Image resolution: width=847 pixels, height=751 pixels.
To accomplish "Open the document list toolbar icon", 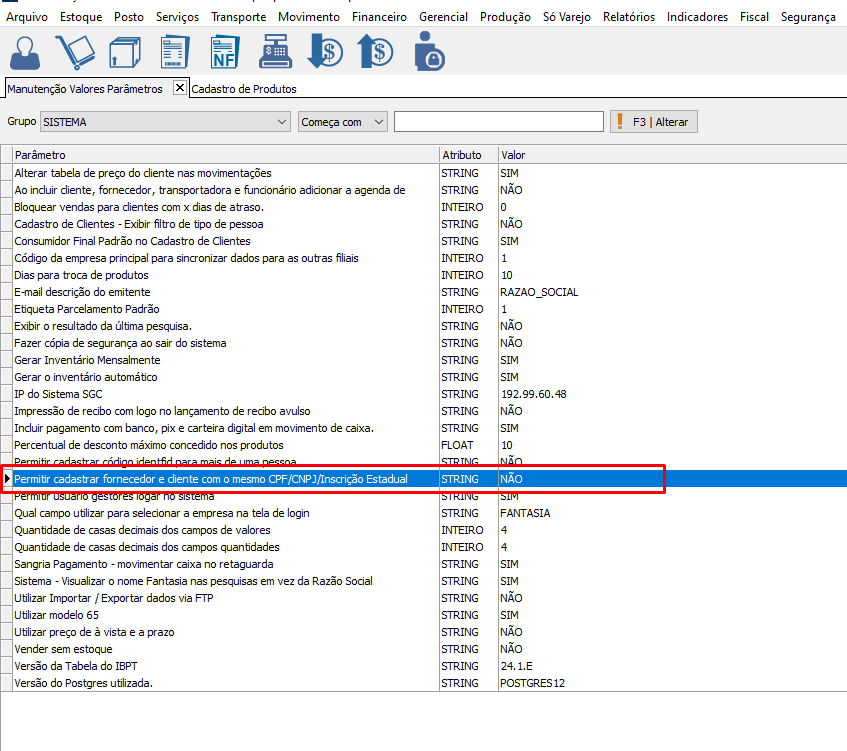I will (176, 52).
